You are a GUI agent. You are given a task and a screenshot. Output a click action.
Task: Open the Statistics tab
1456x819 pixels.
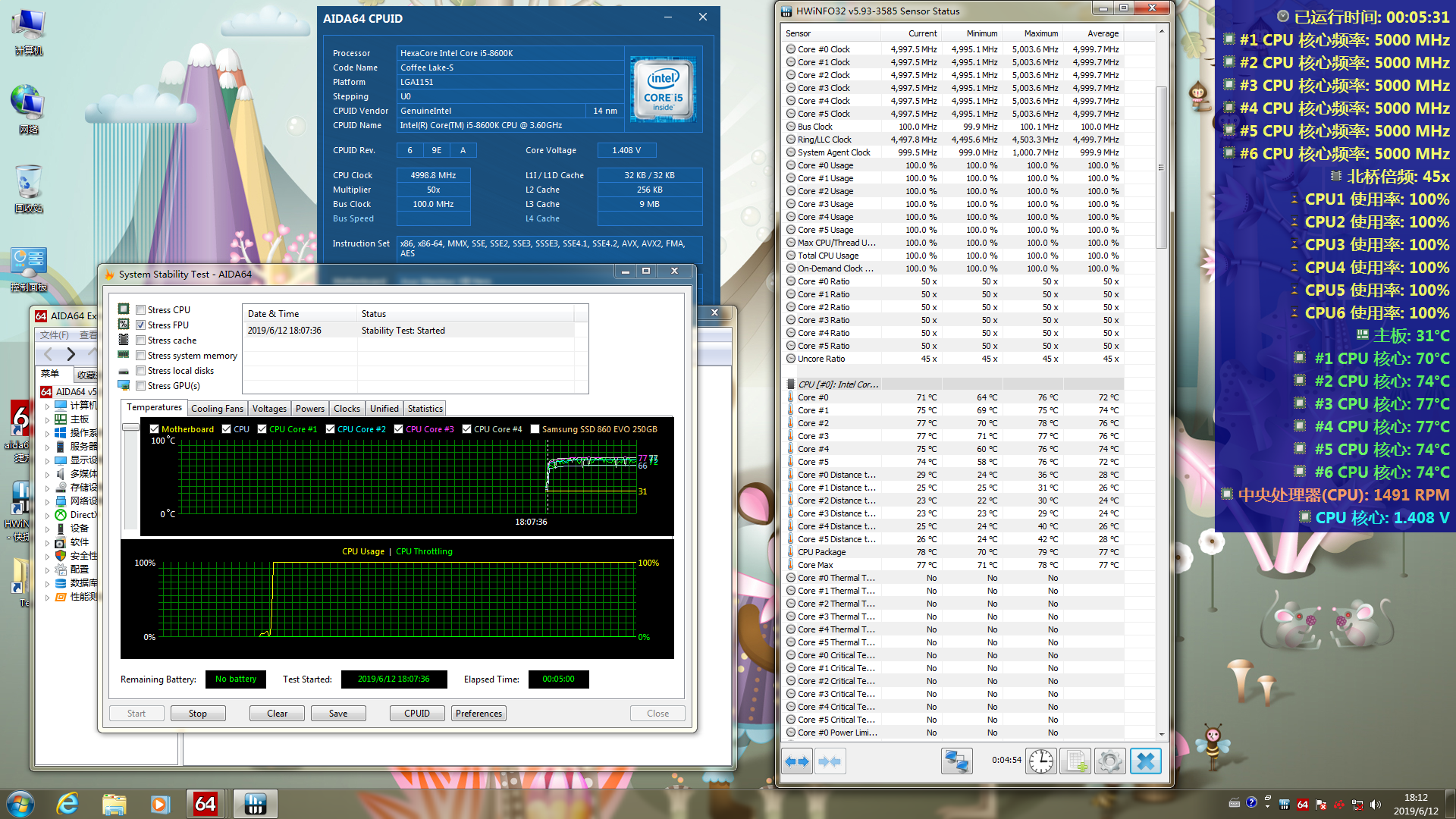click(425, 409)
